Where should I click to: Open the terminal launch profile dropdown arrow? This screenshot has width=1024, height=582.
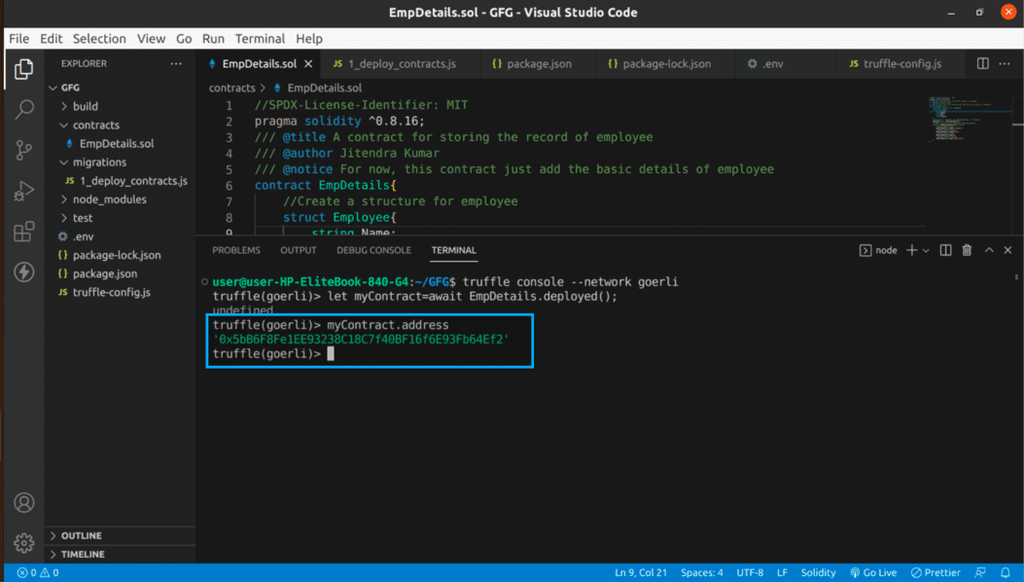click(x=926, y=250)
